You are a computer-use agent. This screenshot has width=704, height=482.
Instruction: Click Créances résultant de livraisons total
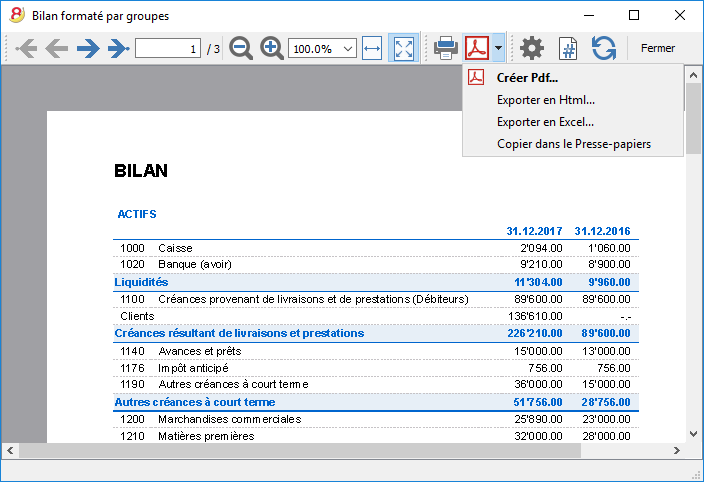pyautogui.click(x=376, y=333)
